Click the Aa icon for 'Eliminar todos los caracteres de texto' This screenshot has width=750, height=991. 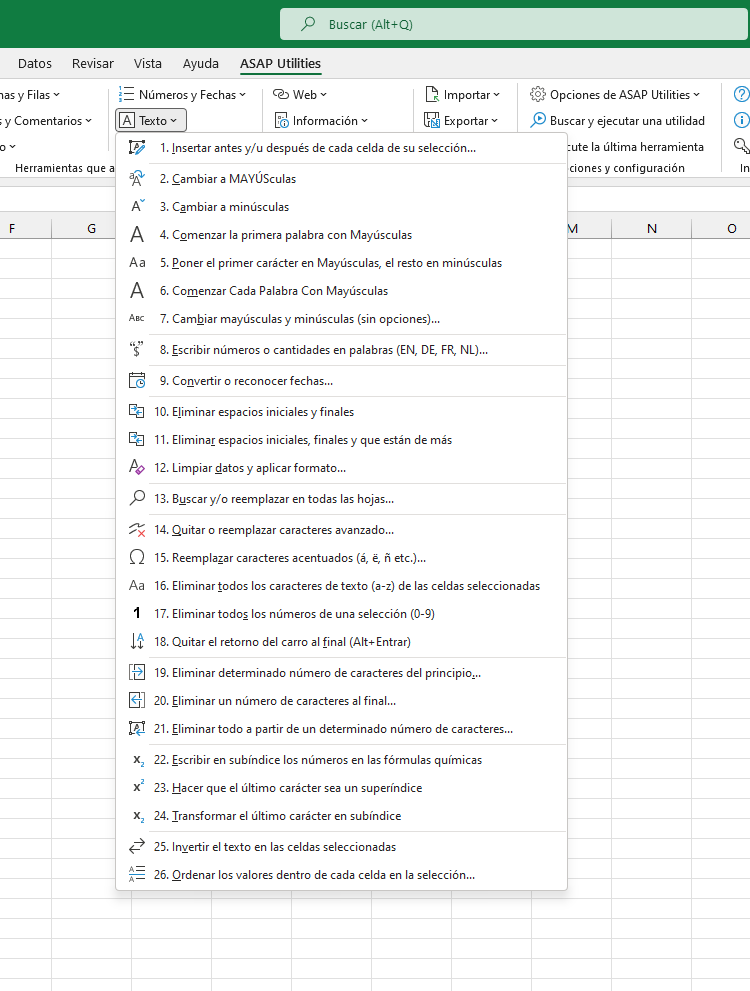coord(136,585)
